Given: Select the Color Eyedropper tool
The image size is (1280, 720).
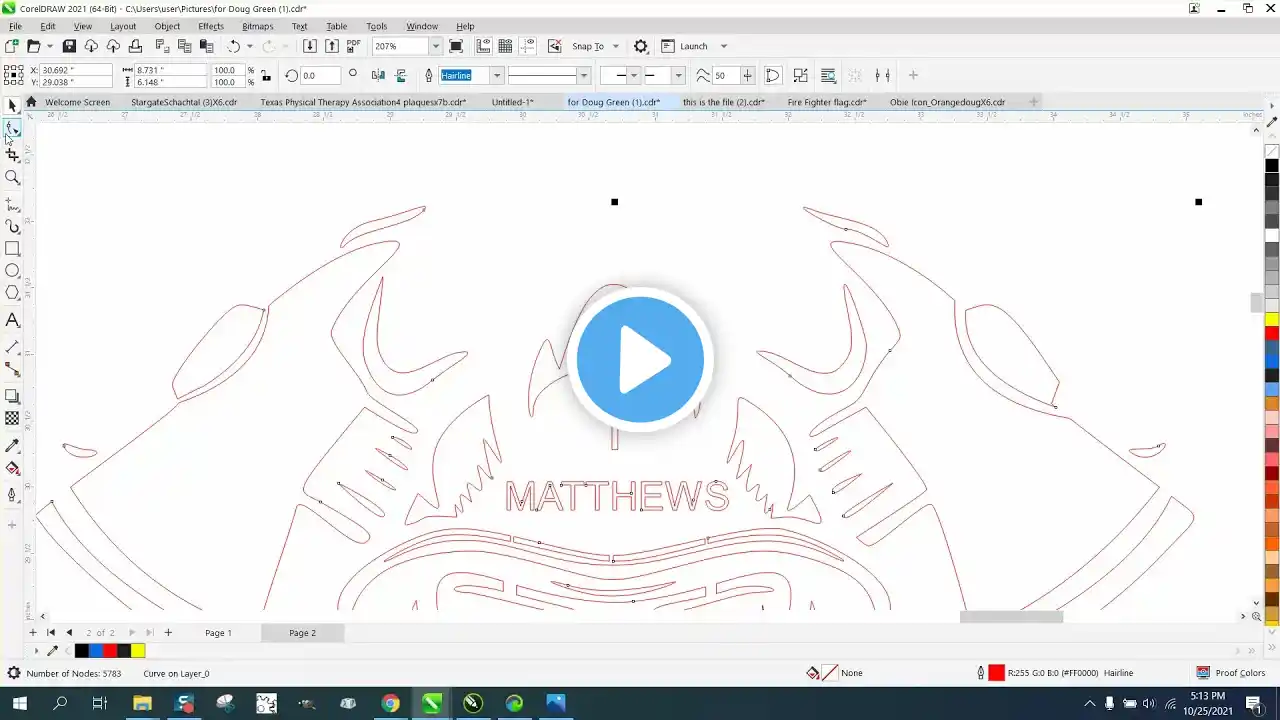Looking at the screenshot, I should click(12, 445).
